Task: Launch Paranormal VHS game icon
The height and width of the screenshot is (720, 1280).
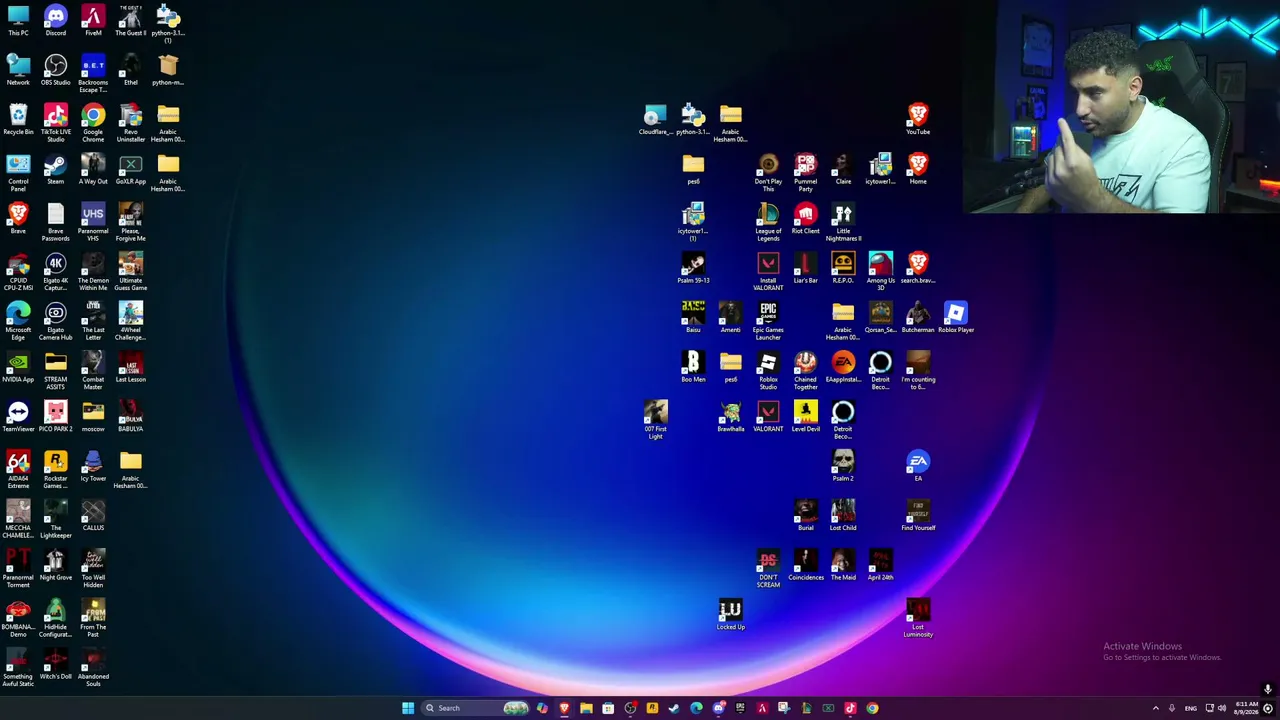Action: 93,221
